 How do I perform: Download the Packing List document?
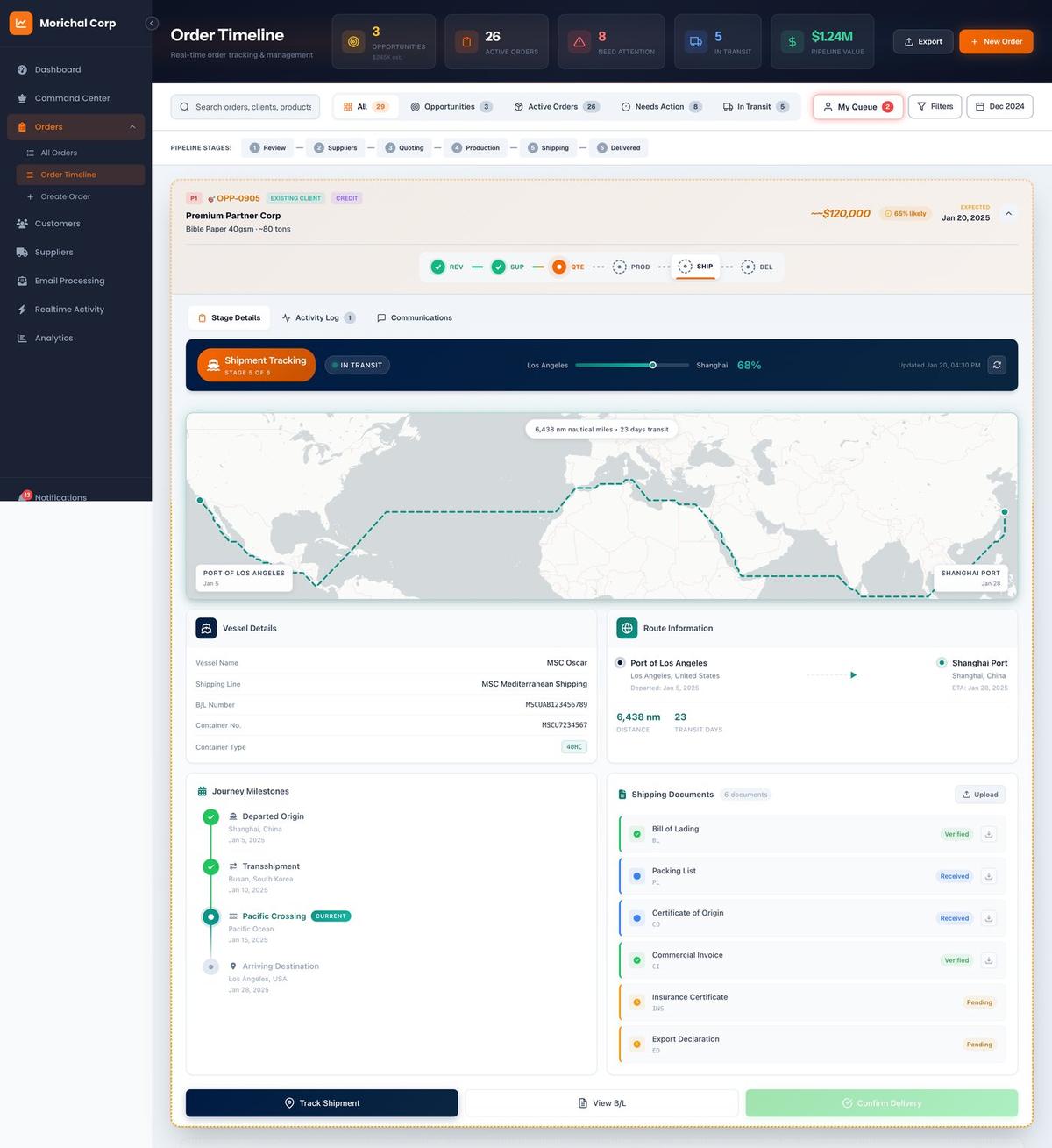click(x=989, y=876)
